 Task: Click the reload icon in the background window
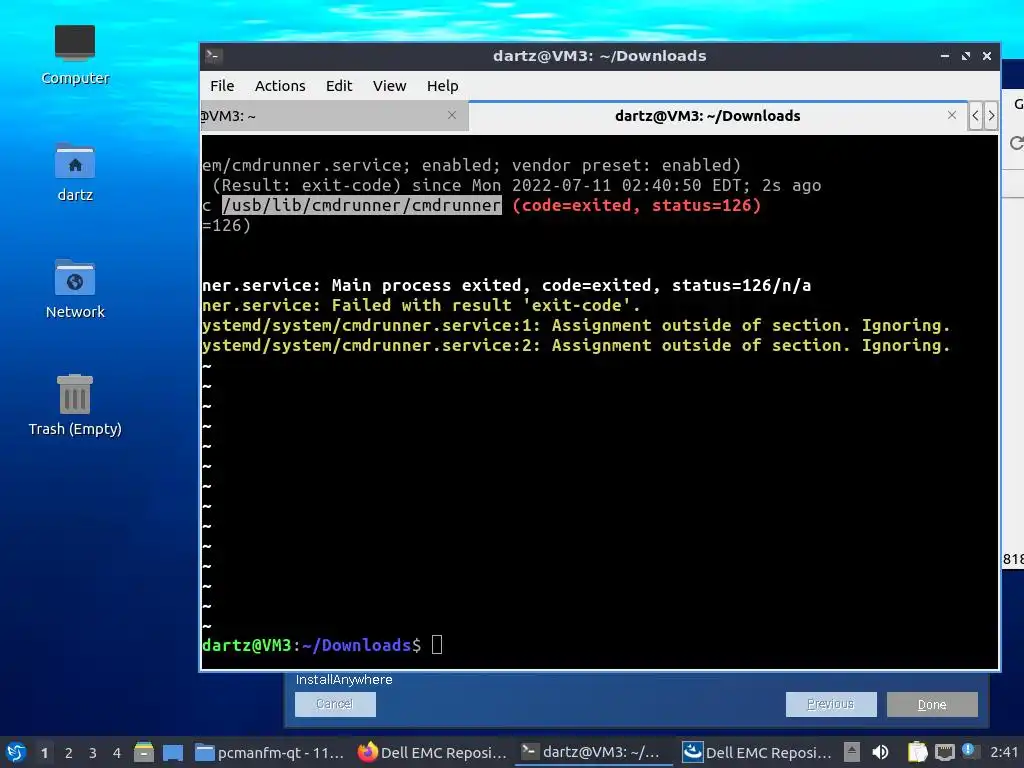(x=1016, y=142)
